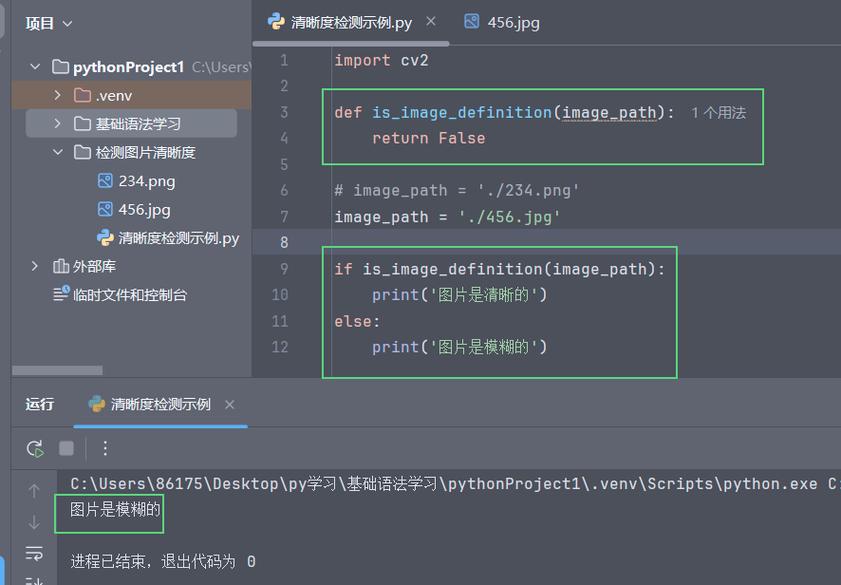841x585 pixels.
Task: Click the './456.jpg' string literal
Action: click(x=509, y=217)
